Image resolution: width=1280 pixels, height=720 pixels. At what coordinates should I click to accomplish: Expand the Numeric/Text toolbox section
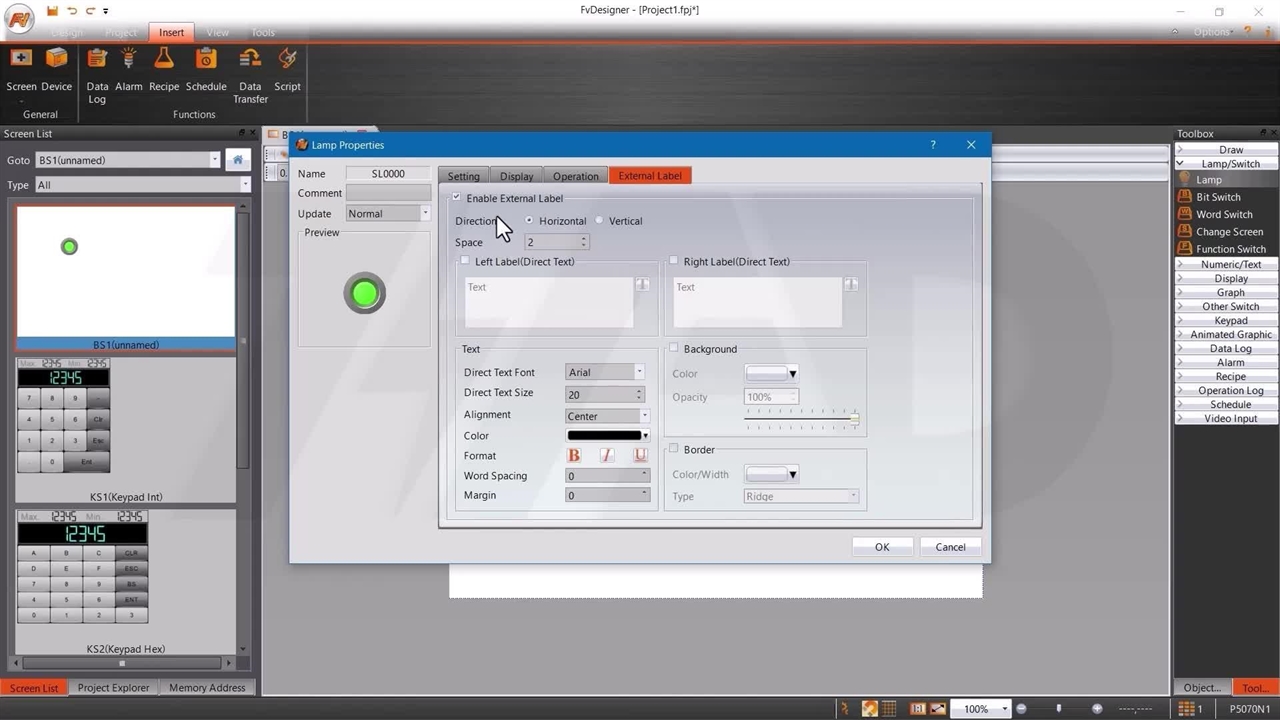coord(1230,265)
